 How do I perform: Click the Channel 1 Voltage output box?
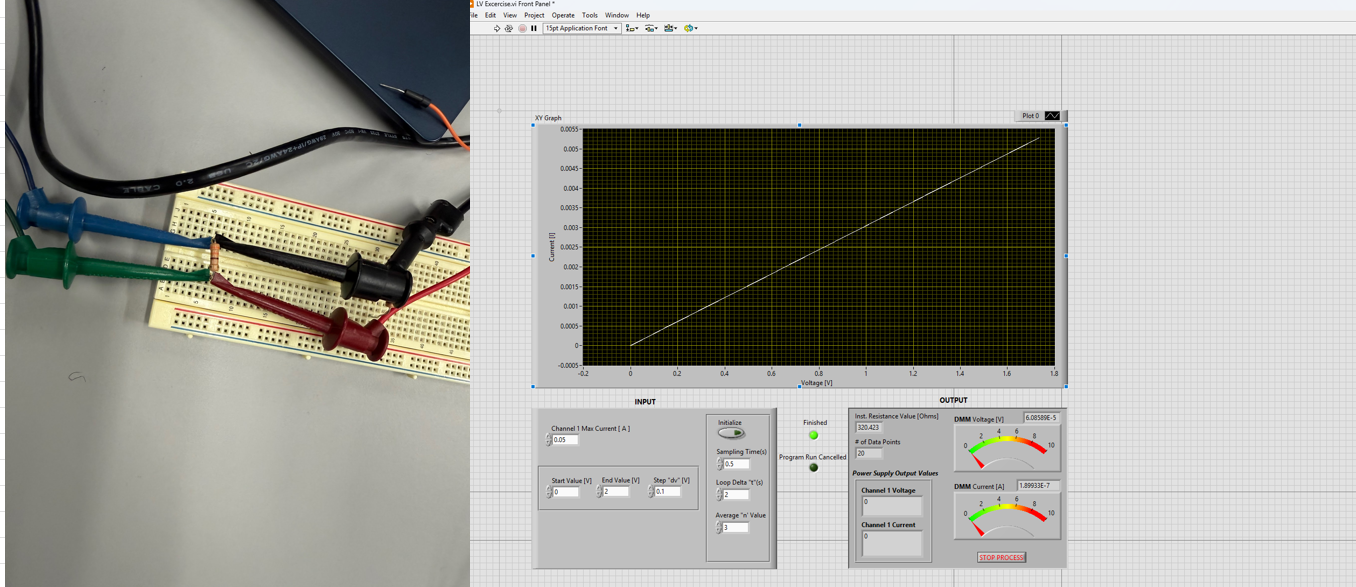coord(892,505)
